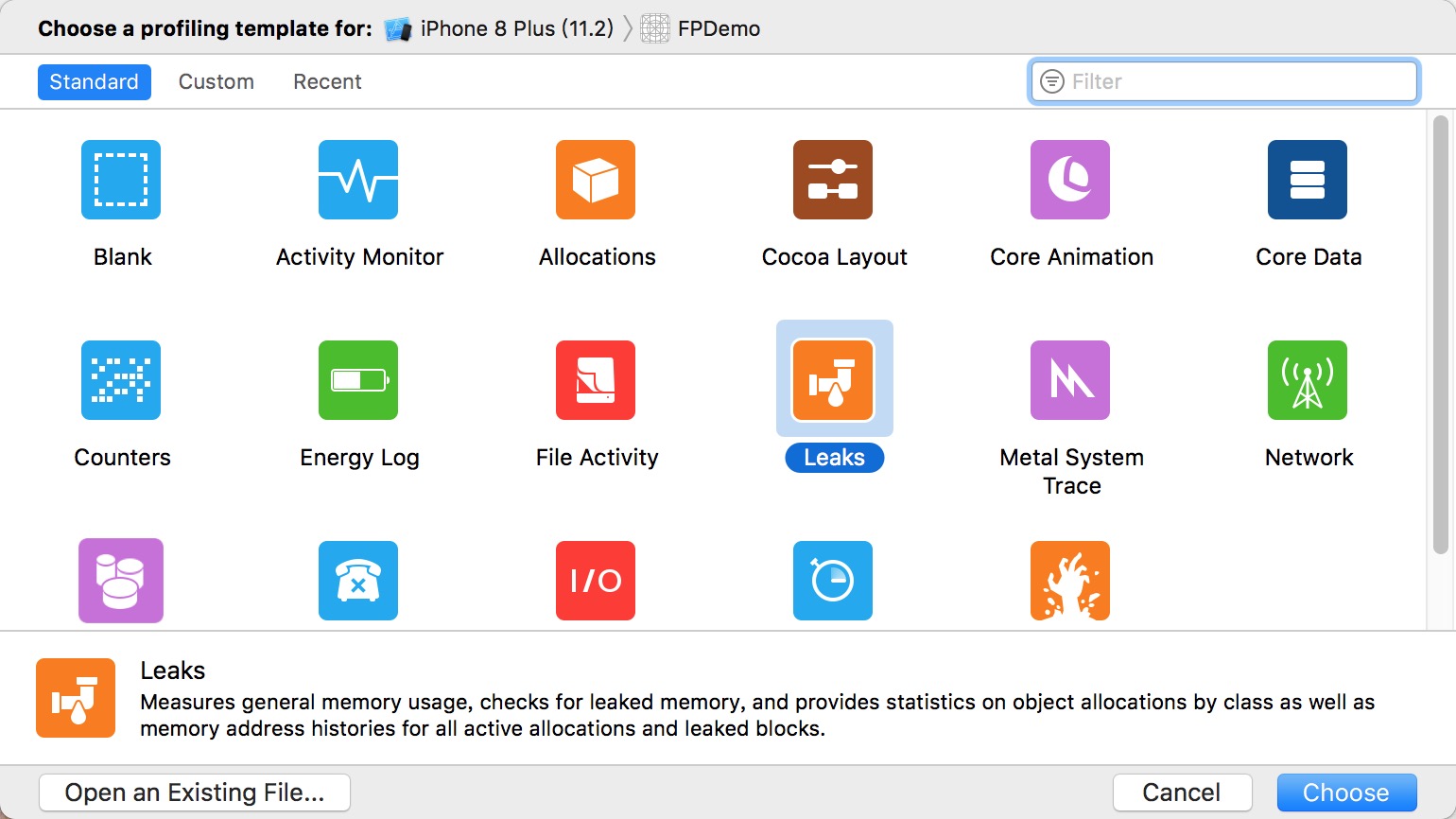Open the Recent tab
Viewport: 1456px width, 819px height.
point(327,82)
